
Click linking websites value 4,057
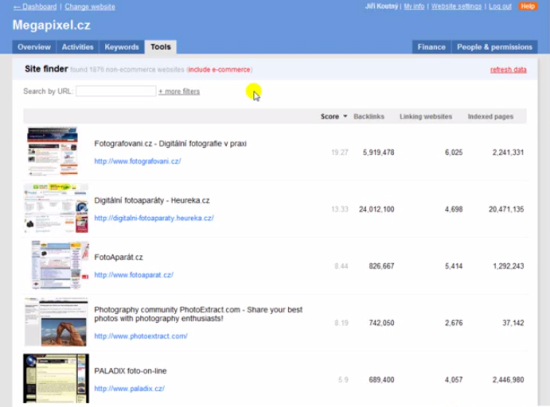coord(454,380)
